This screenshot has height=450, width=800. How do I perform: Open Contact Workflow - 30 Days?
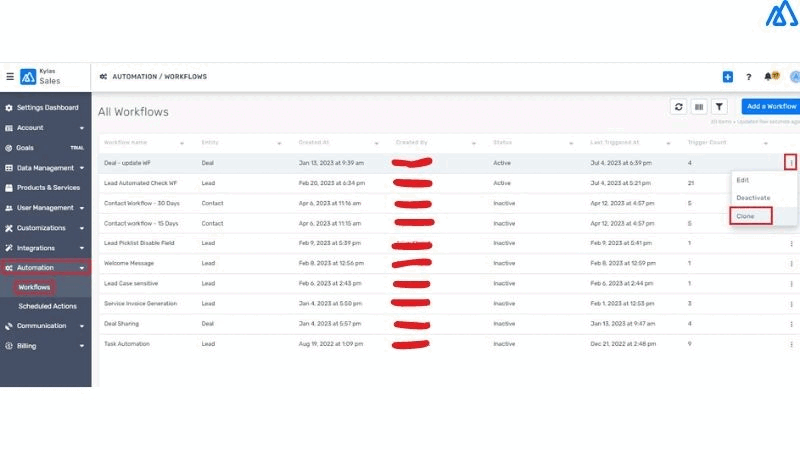pyautogui.click(x=142, y=203)
